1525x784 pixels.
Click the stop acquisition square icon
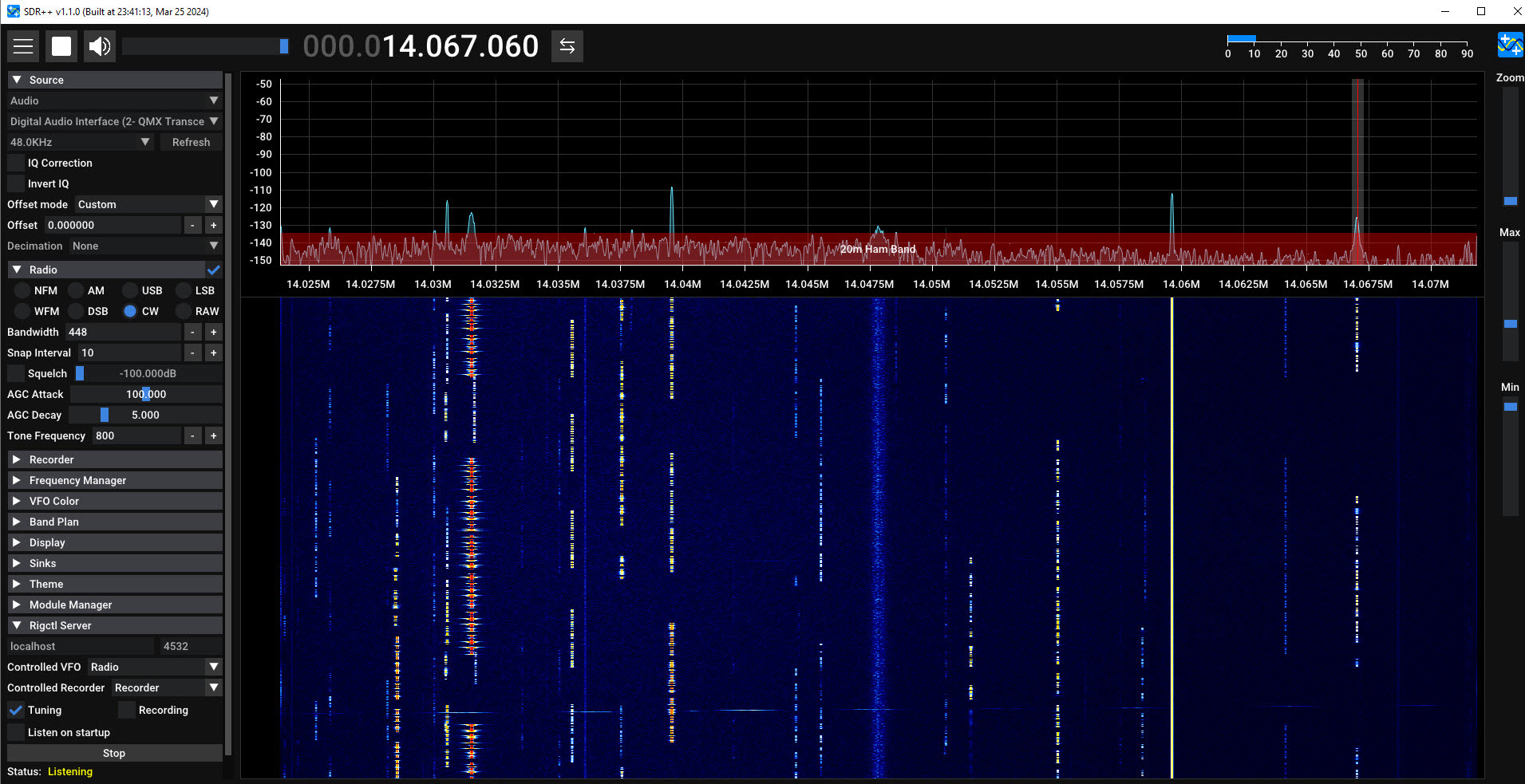tap(61, 45)
